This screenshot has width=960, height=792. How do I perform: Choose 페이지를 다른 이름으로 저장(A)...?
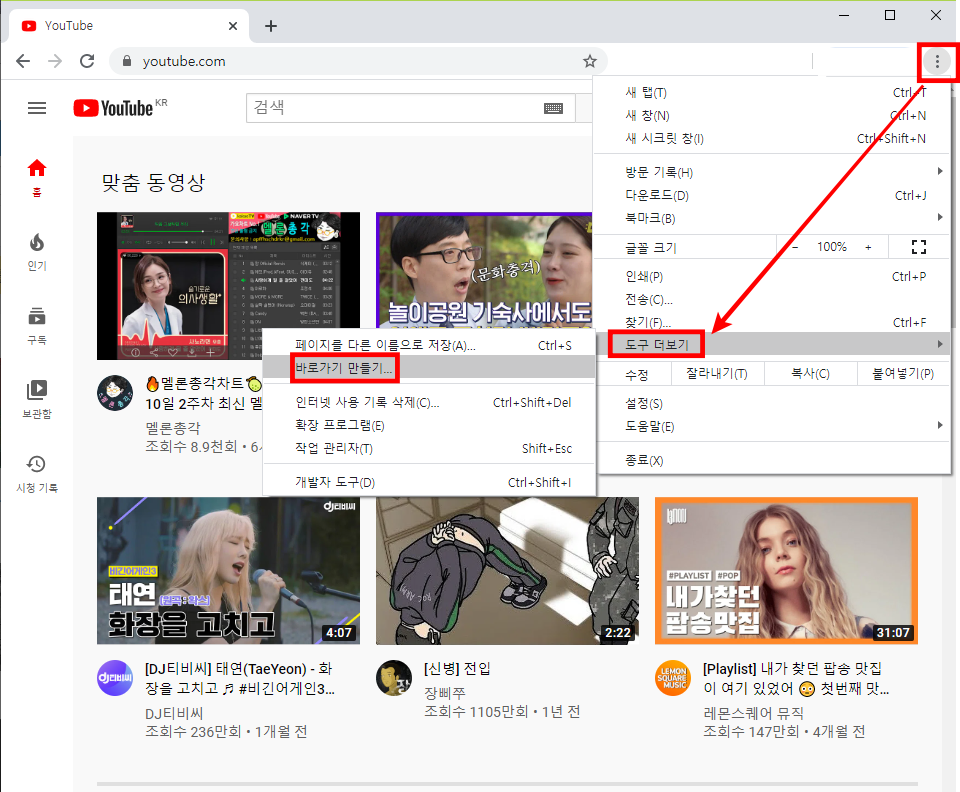(x=429, y=345)
